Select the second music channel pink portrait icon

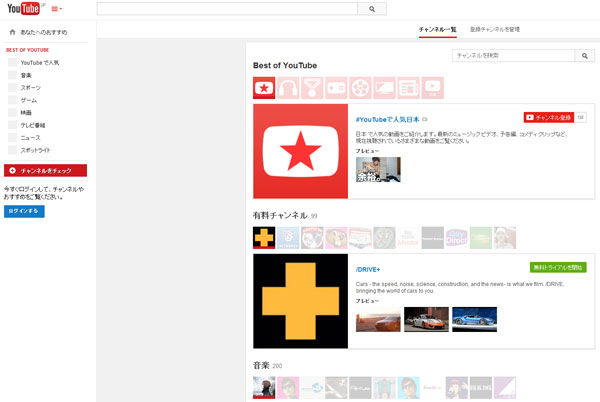click(x=288, y=387)
